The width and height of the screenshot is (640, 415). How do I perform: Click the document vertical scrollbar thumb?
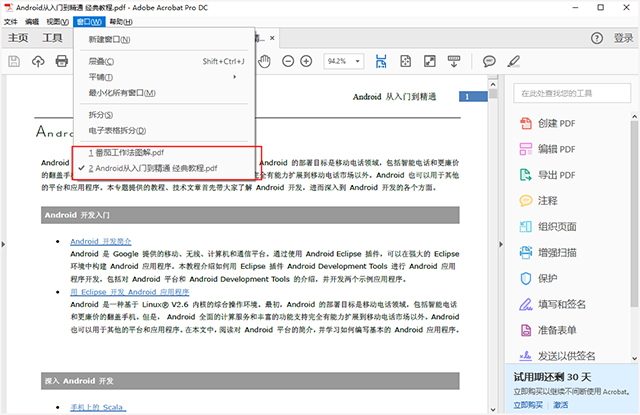(493, 94)
